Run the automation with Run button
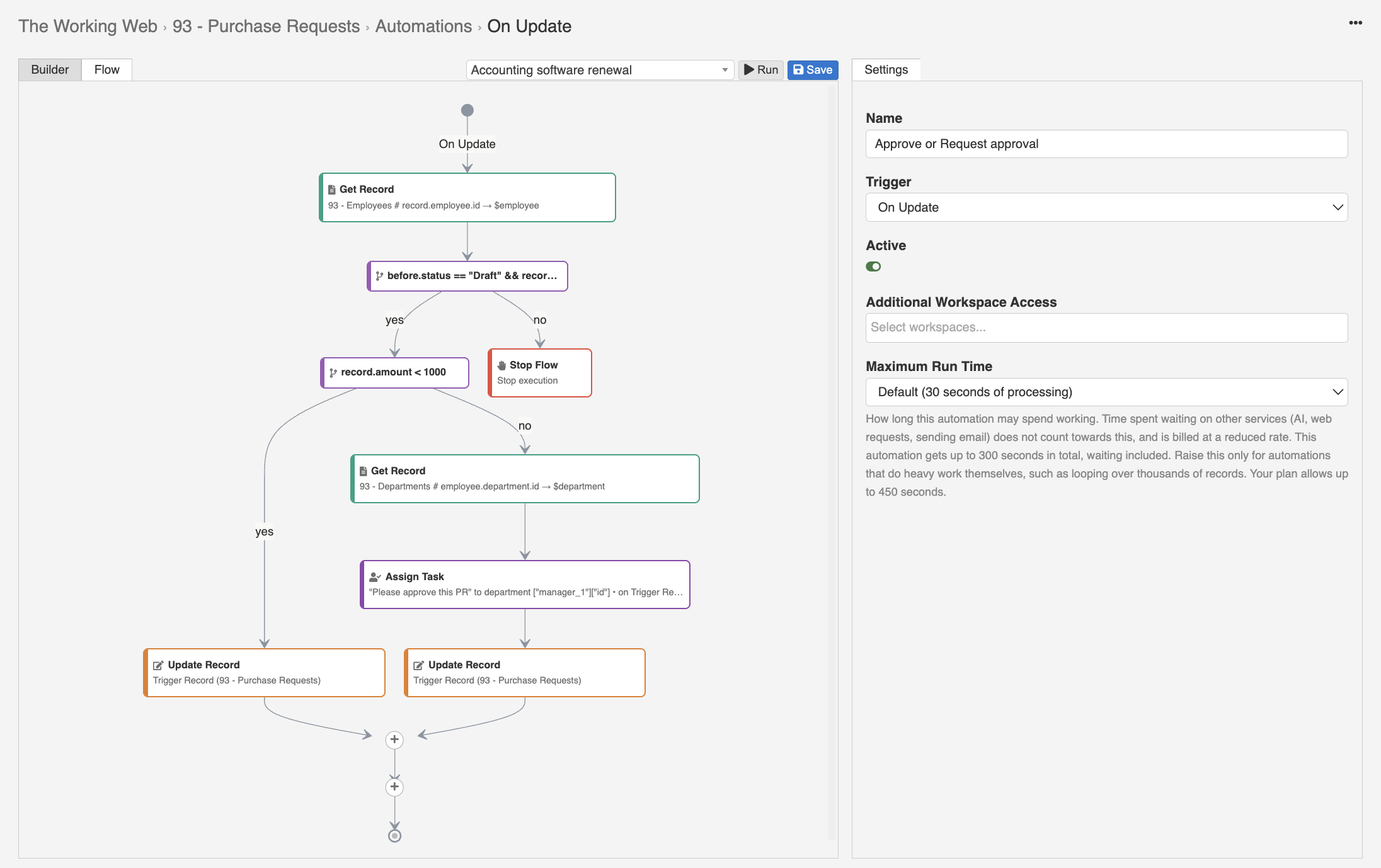The image size is (1381, 868). [760, 70]
